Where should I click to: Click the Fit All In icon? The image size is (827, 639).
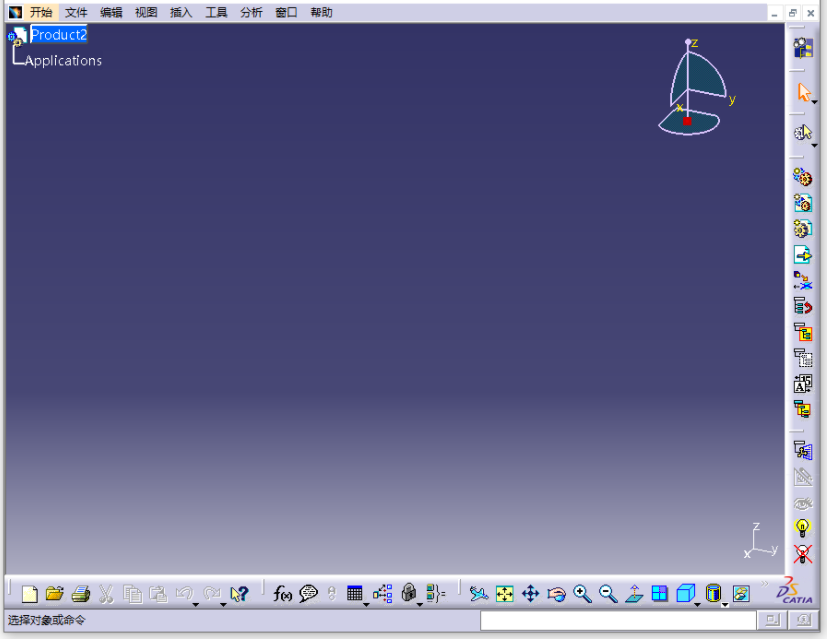pyautogui.click(x=505, y=594)
